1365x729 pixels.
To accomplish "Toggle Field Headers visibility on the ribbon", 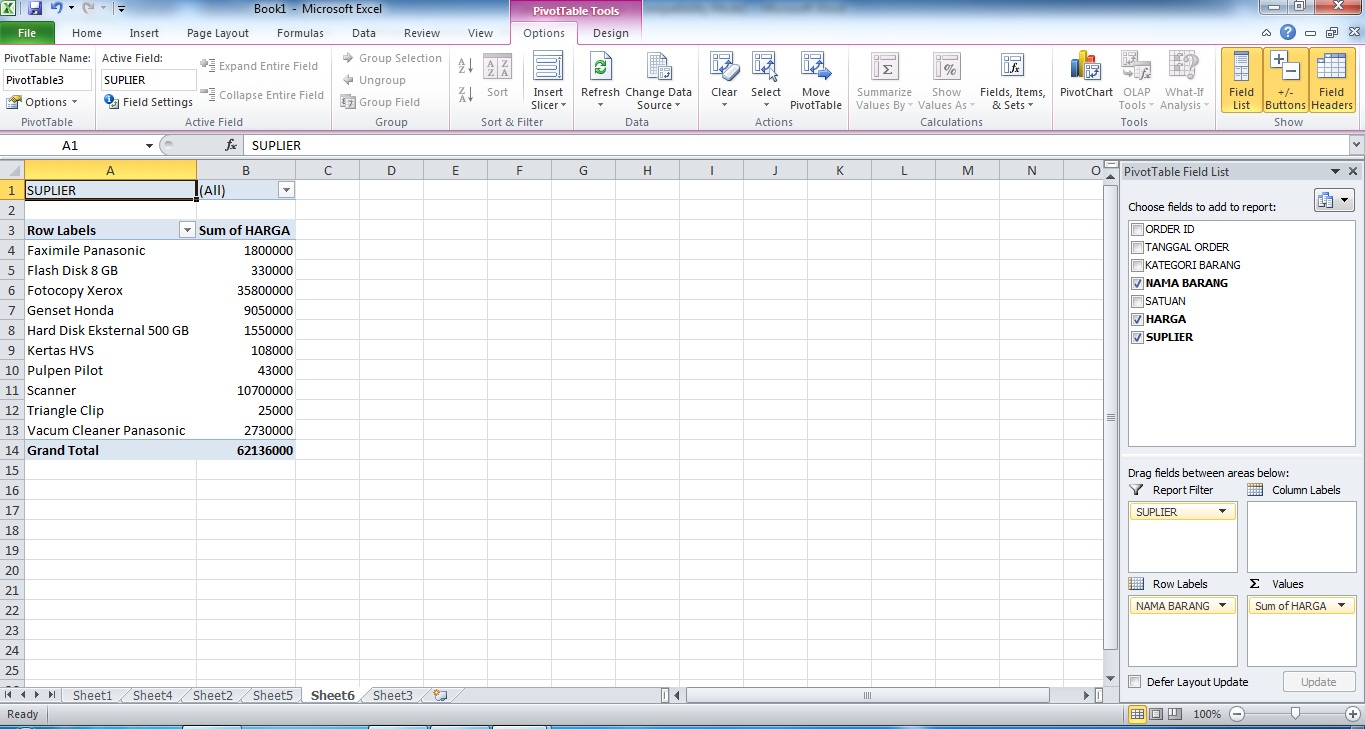I will (1331, 80).
